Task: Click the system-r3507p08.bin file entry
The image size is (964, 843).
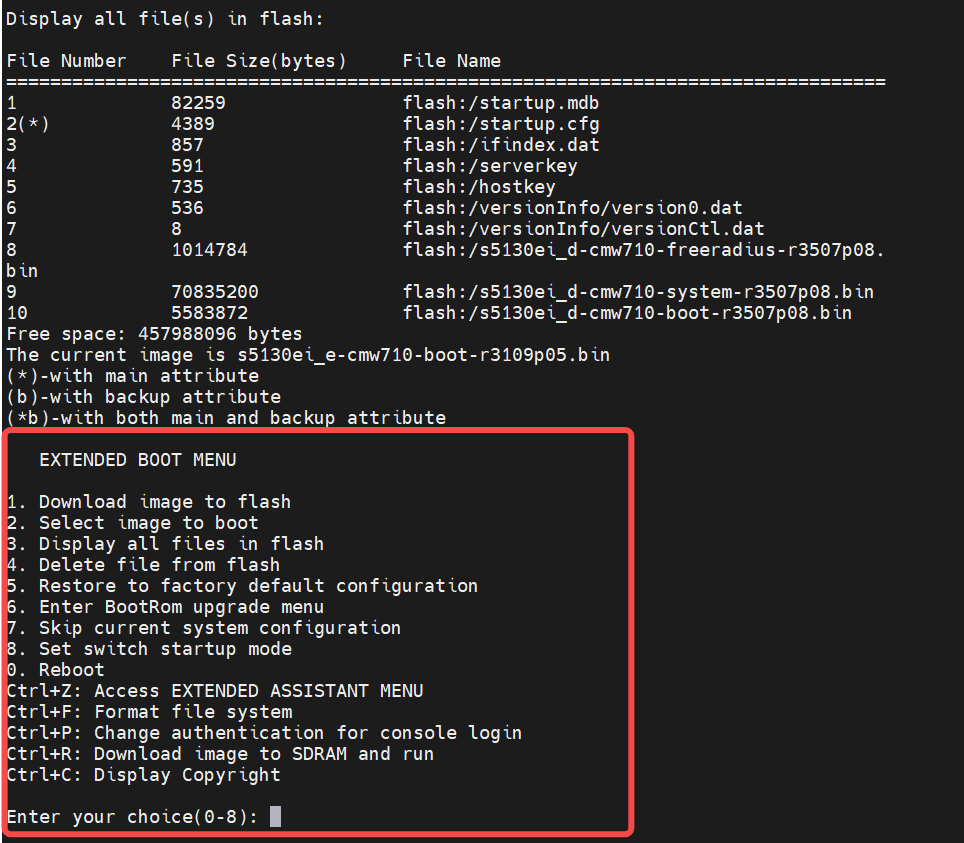Action: pos(638,292)
